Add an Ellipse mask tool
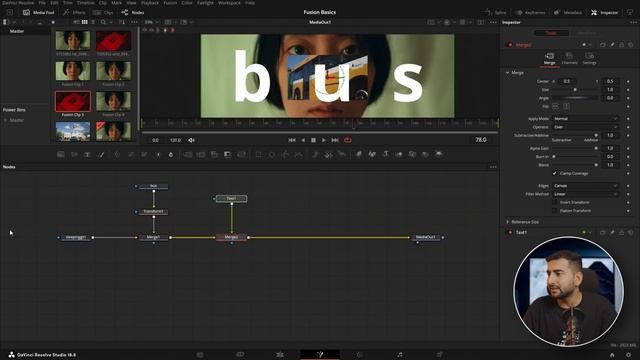 (x=272, y=154)
